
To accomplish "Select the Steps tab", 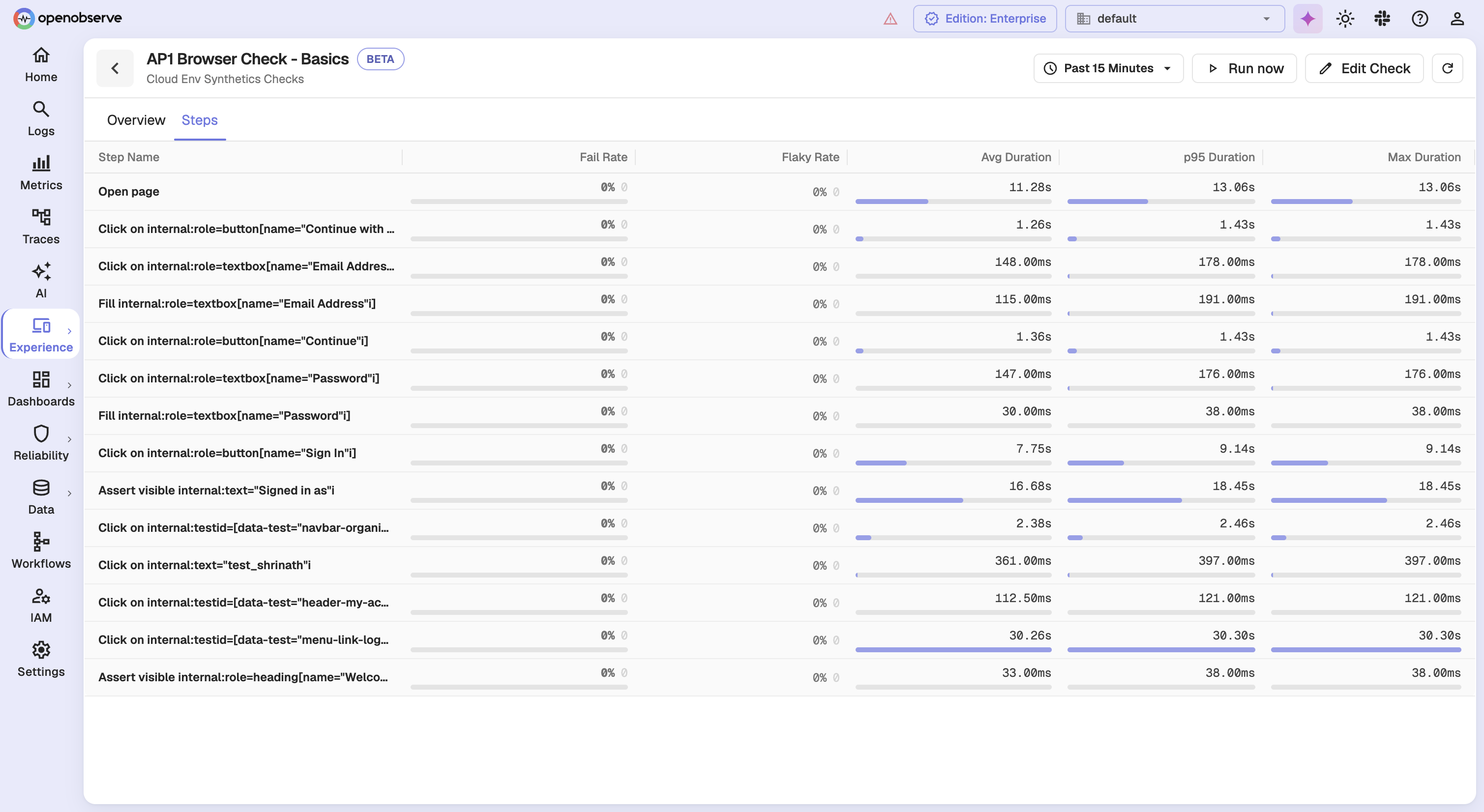I will point(199,120).
